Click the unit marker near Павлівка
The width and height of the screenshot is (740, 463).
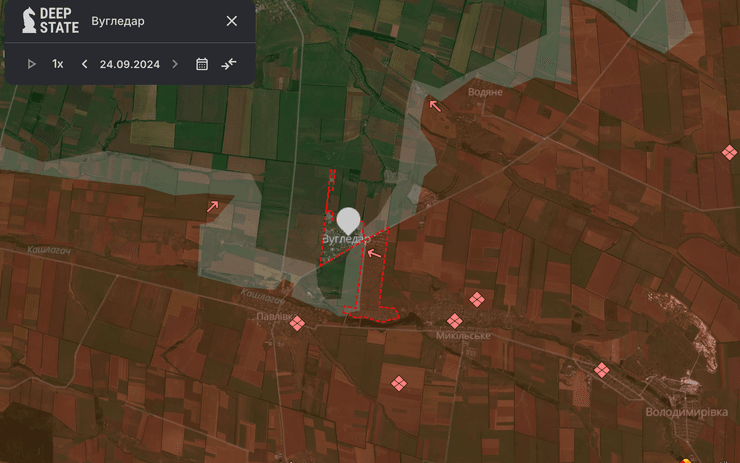pos(297,322)
